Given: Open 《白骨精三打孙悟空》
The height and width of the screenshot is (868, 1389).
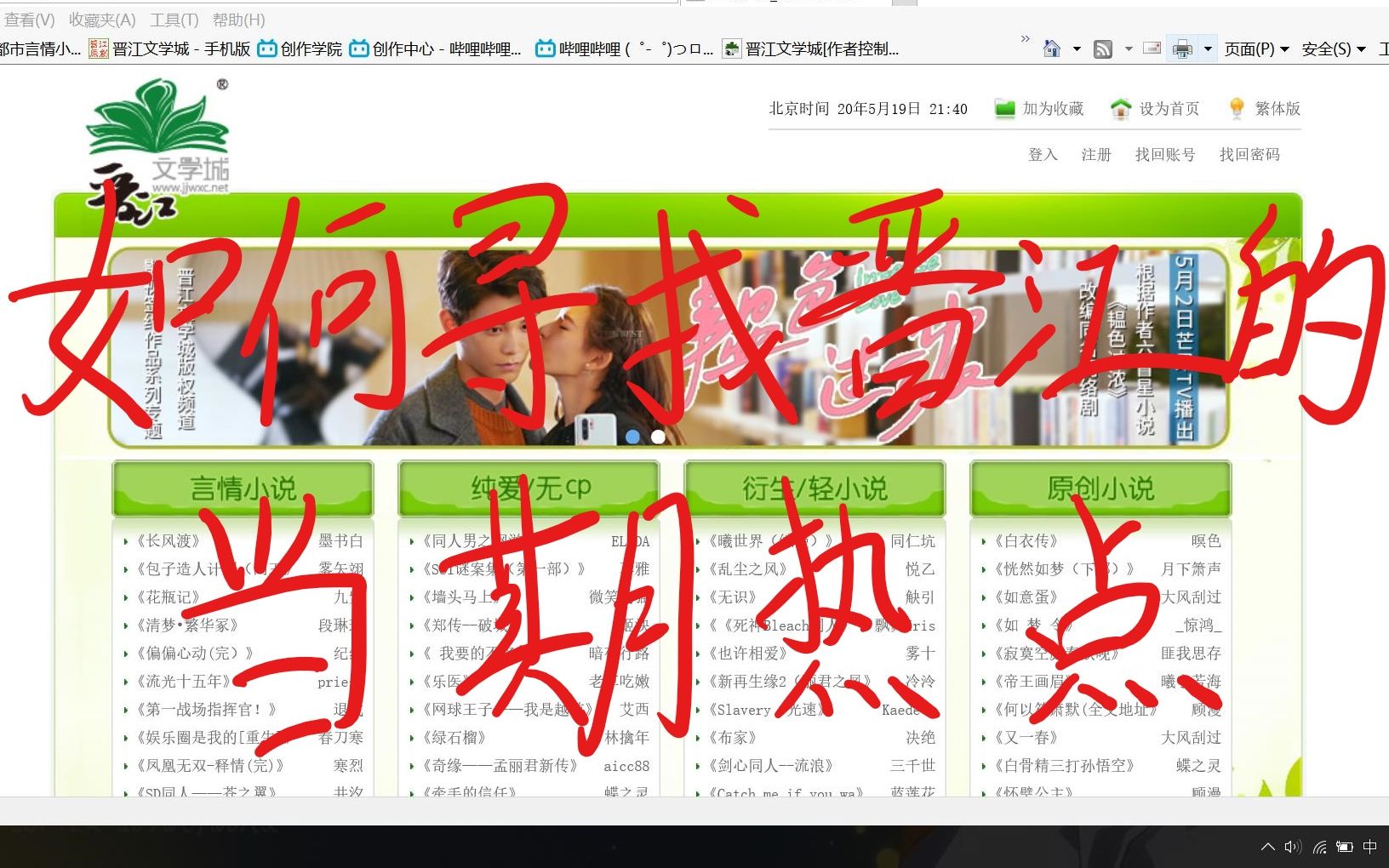Looking at the screenshot, I should [x=1064, y=765].
